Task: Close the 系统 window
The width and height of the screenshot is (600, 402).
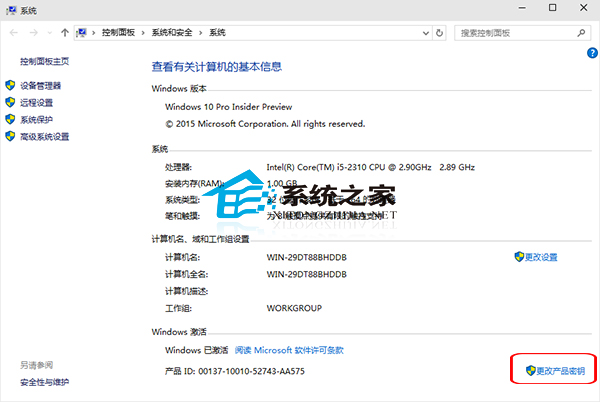Action: [584, 8]
